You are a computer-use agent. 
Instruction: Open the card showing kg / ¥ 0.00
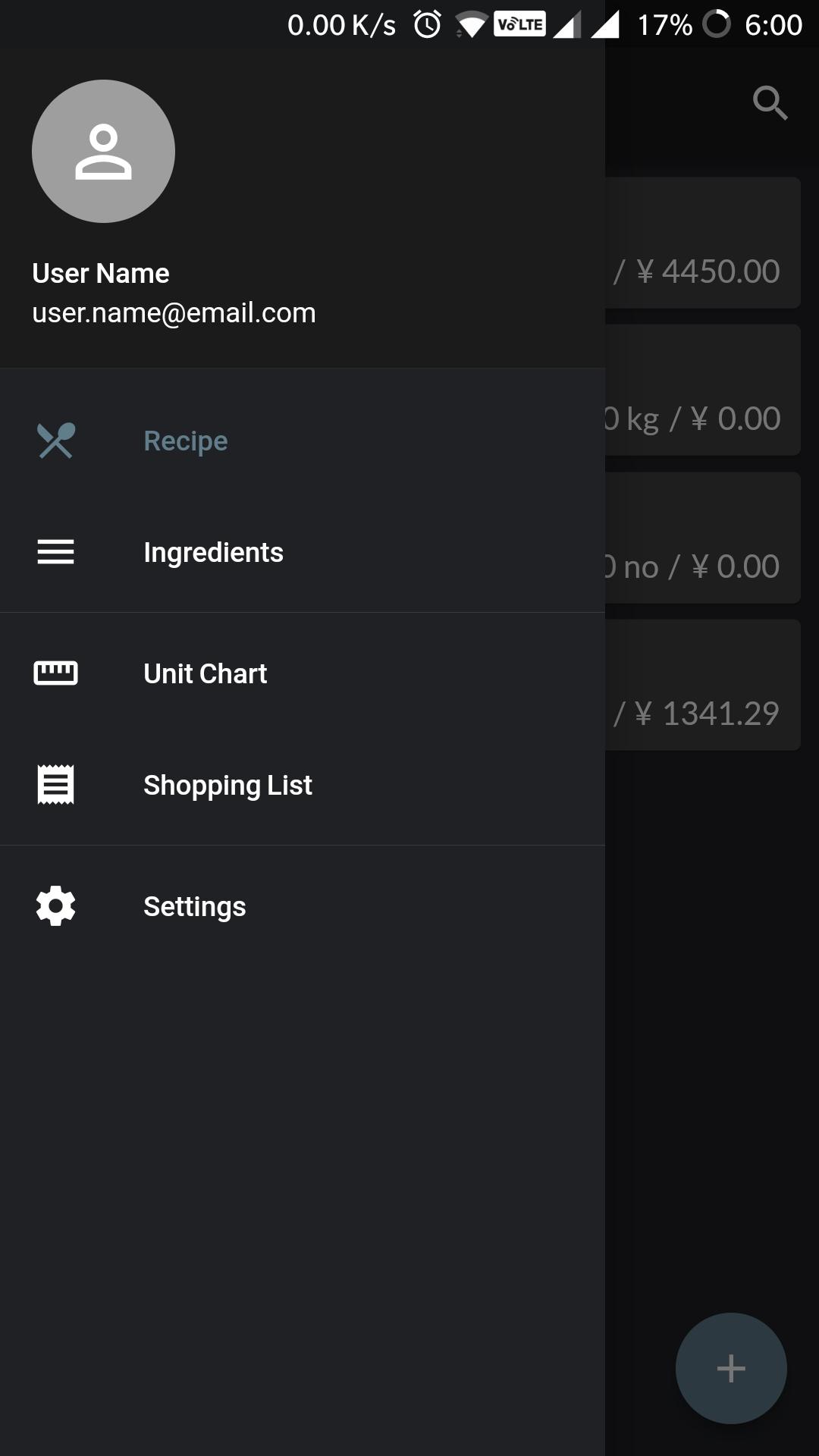click(703, 391)
